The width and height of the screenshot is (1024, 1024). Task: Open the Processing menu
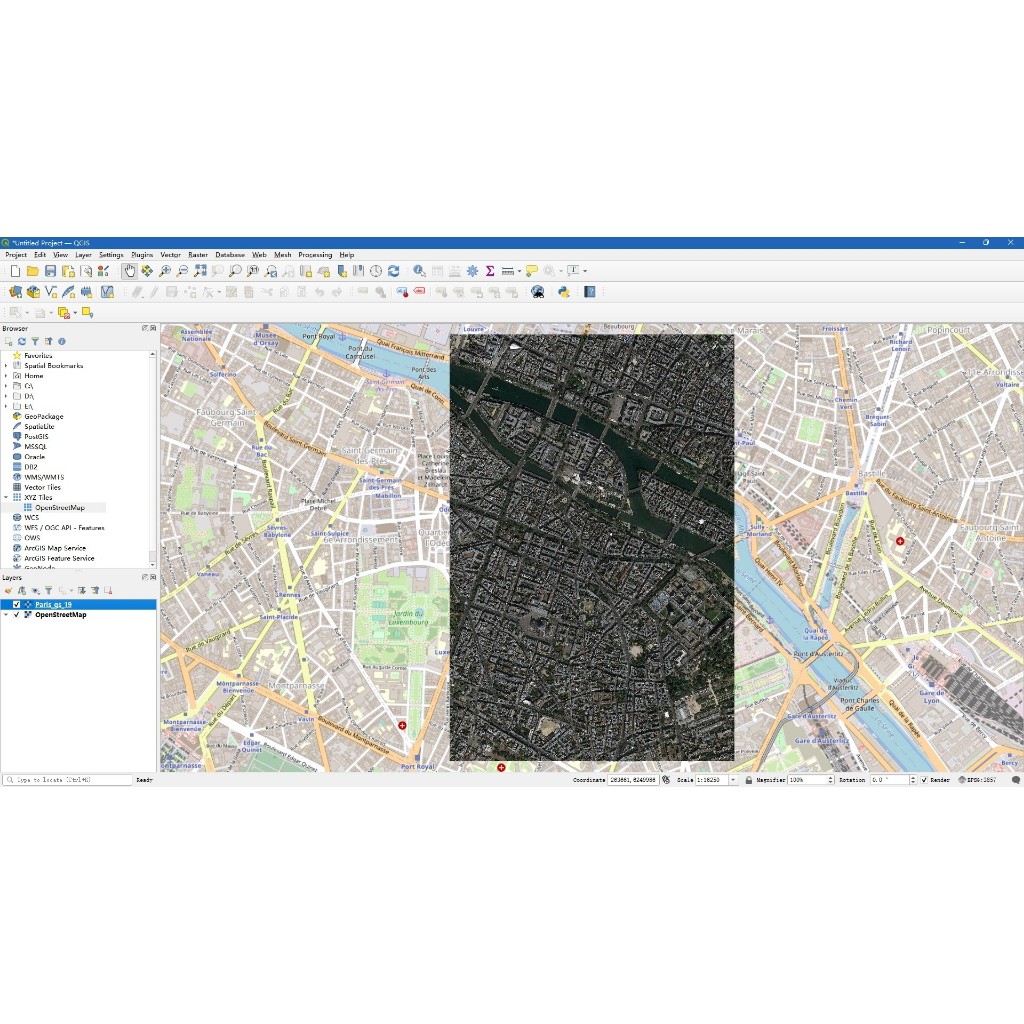(315, 255)
